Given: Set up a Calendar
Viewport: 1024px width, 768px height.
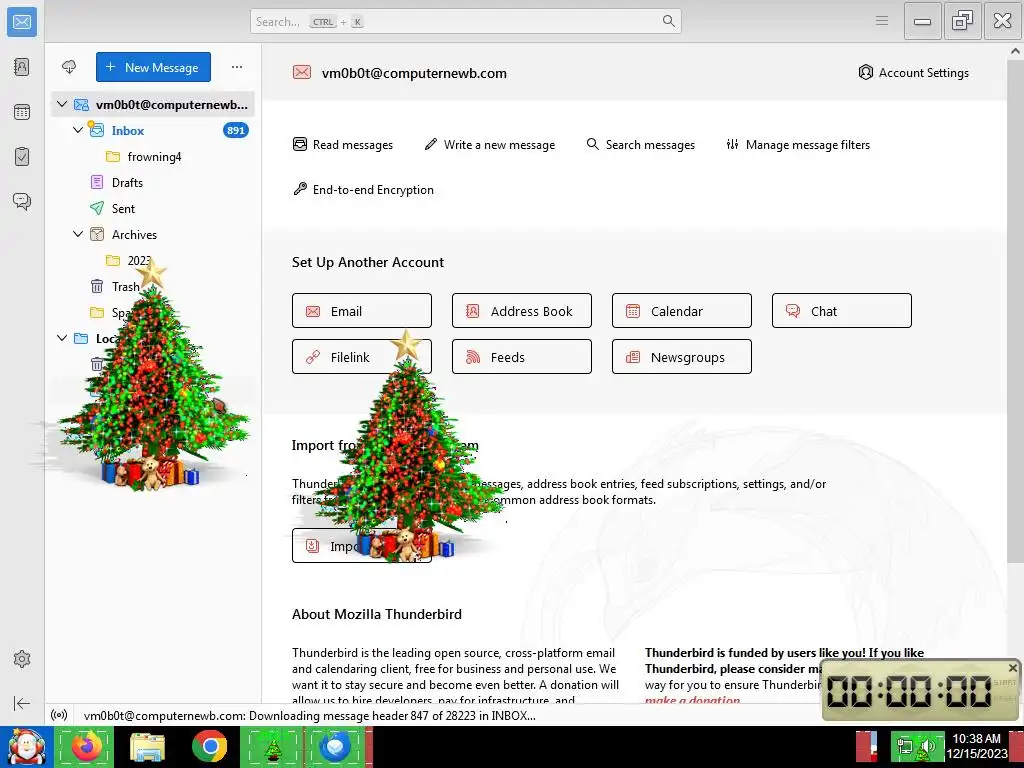Looking at the screenshot, I should [x=682, y=311].
